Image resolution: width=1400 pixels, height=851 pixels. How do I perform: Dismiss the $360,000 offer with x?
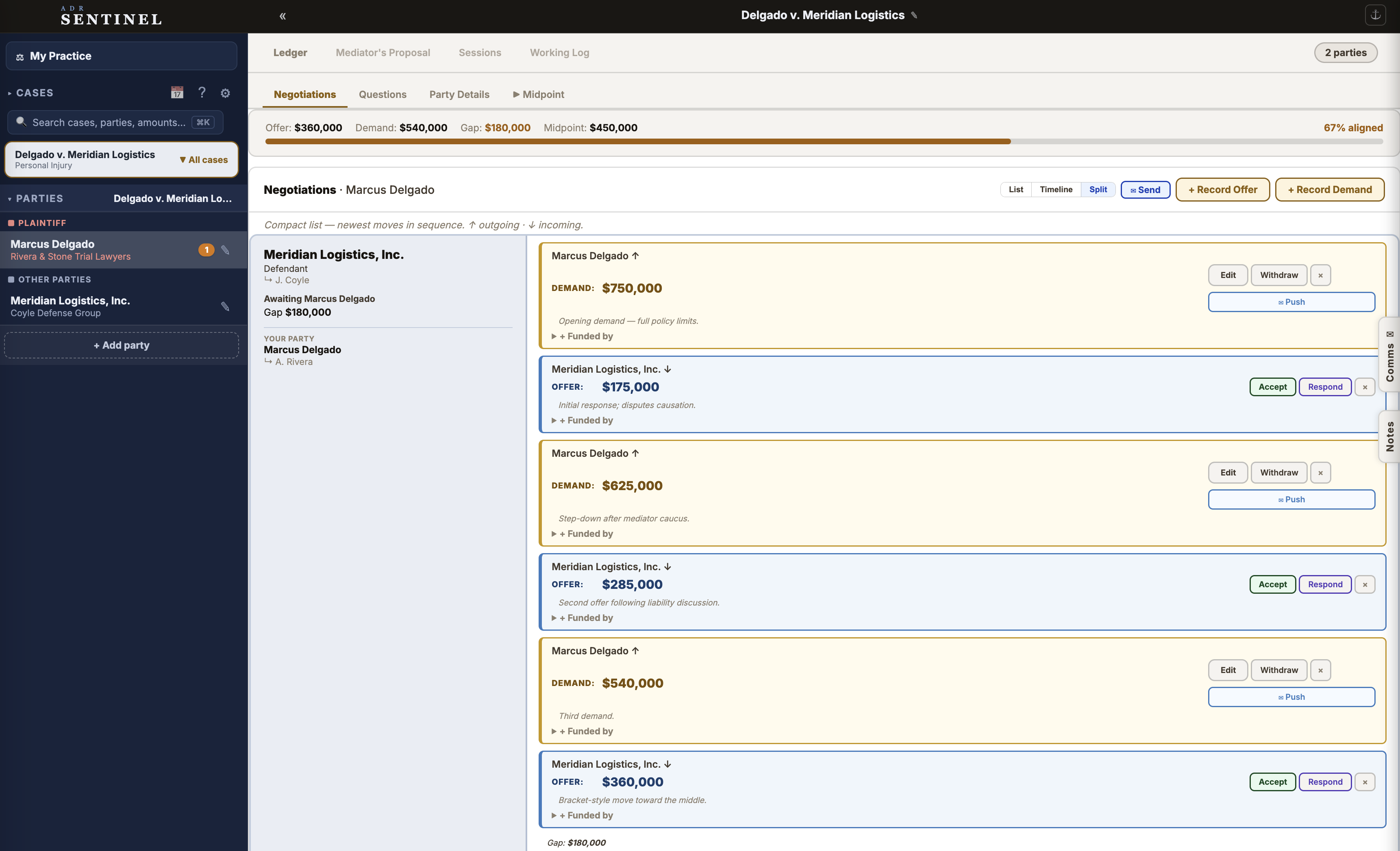[1365, 782]
